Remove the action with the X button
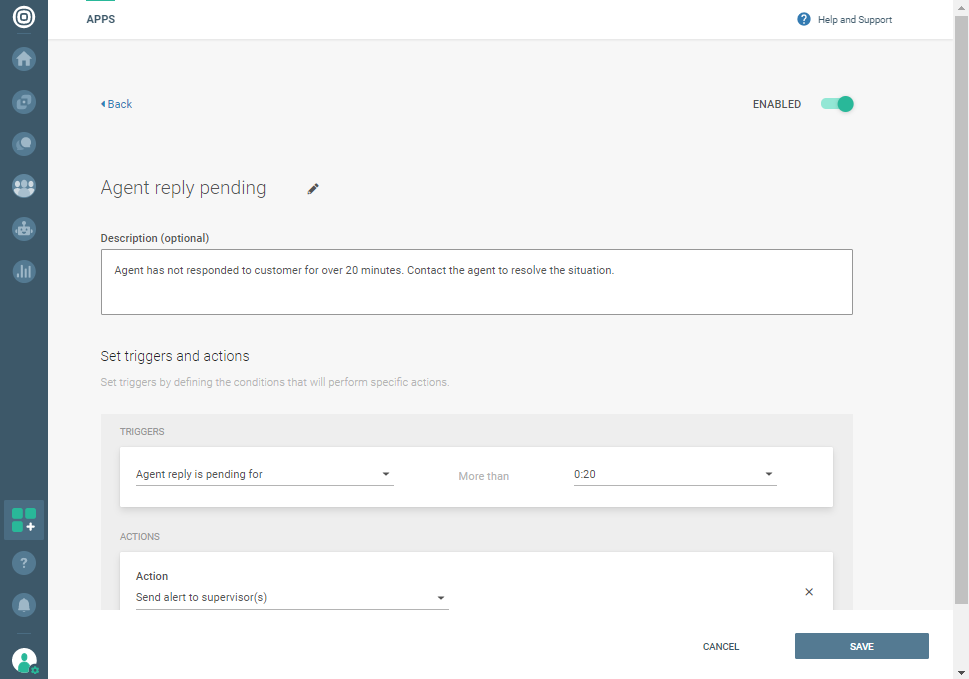969x679 pixels. pos(809,592)
